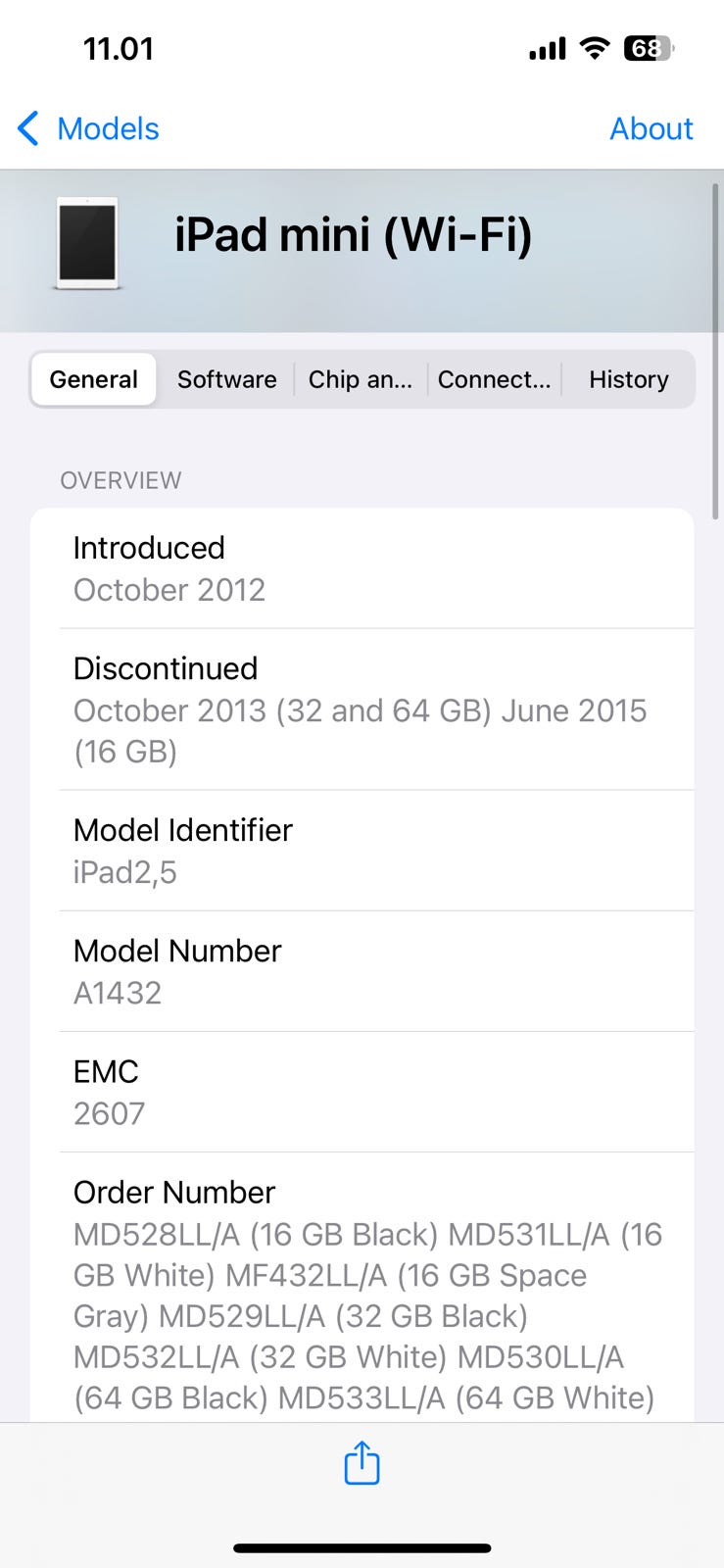Image resolution: width=724 pixels, height=1568 pixels.
Task: Open the Chip an... tab
Action: [360, 379]
